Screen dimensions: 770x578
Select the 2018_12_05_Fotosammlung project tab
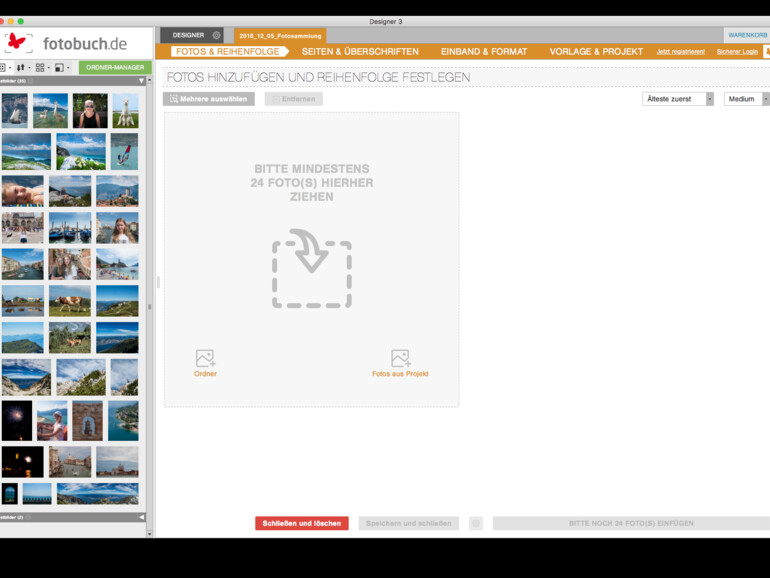[280, 36]
